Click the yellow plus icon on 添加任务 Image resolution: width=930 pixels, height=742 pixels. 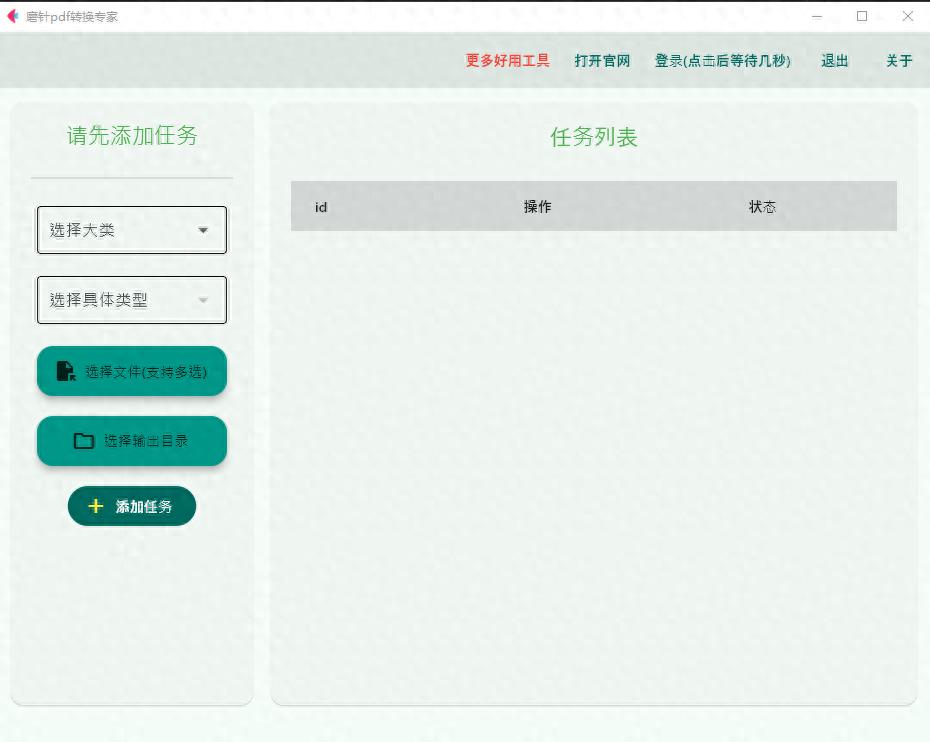pyautogui.click(x=95, y=505)
